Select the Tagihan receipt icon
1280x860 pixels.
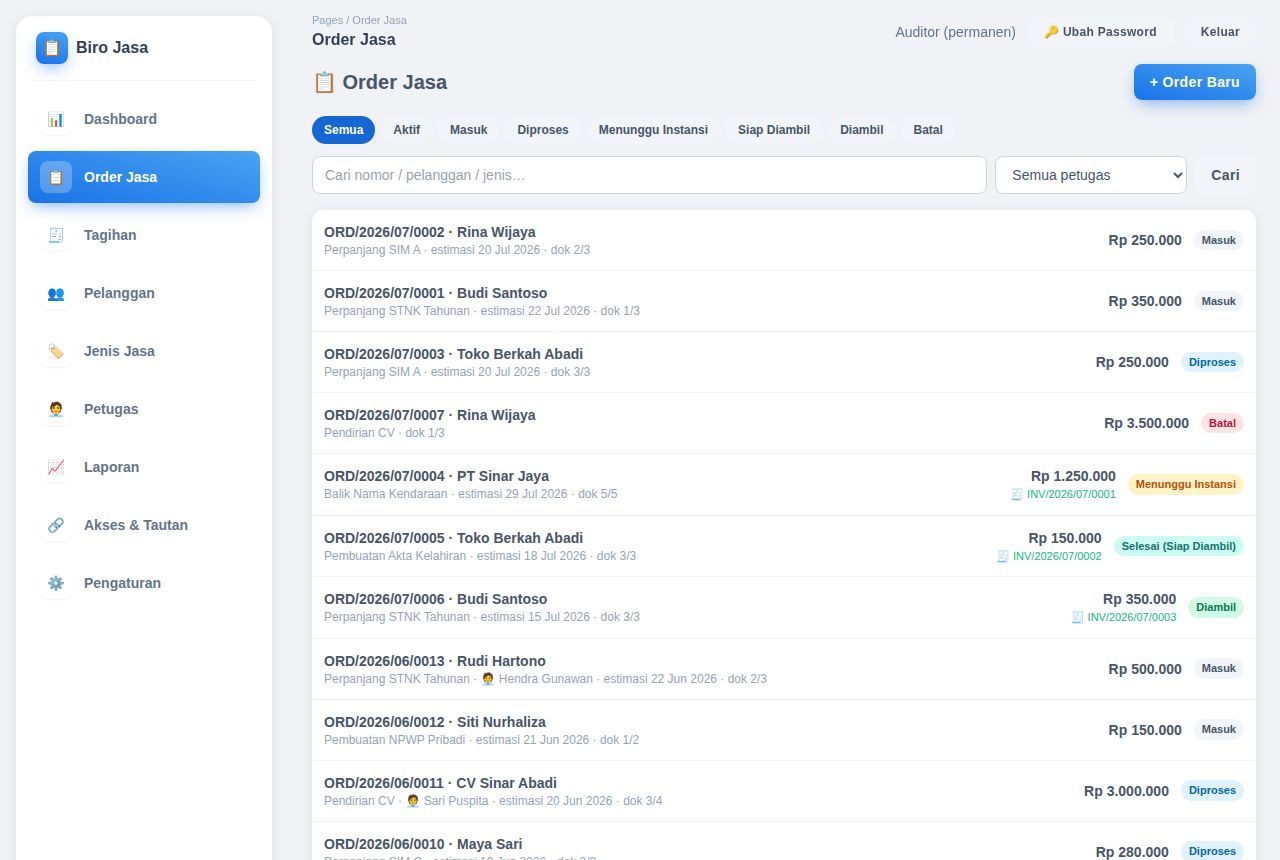[56, 235]
